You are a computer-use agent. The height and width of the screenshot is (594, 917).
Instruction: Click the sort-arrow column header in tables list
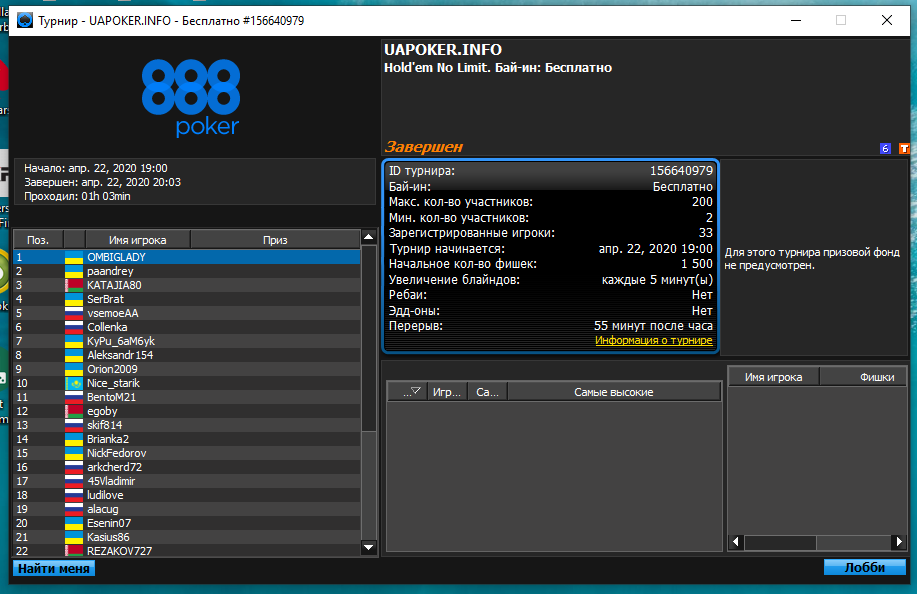point(408,392)
